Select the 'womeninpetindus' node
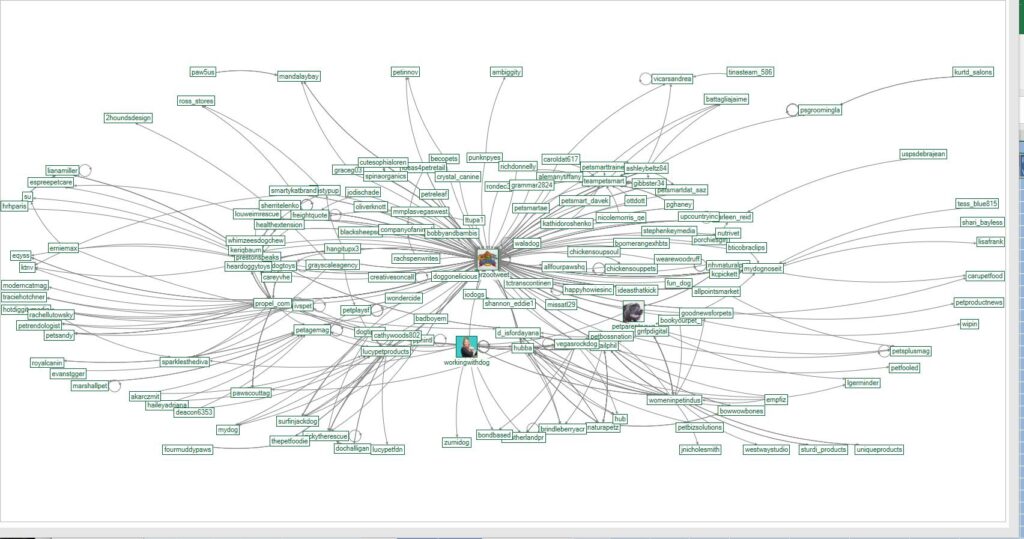 pos(675,400)
